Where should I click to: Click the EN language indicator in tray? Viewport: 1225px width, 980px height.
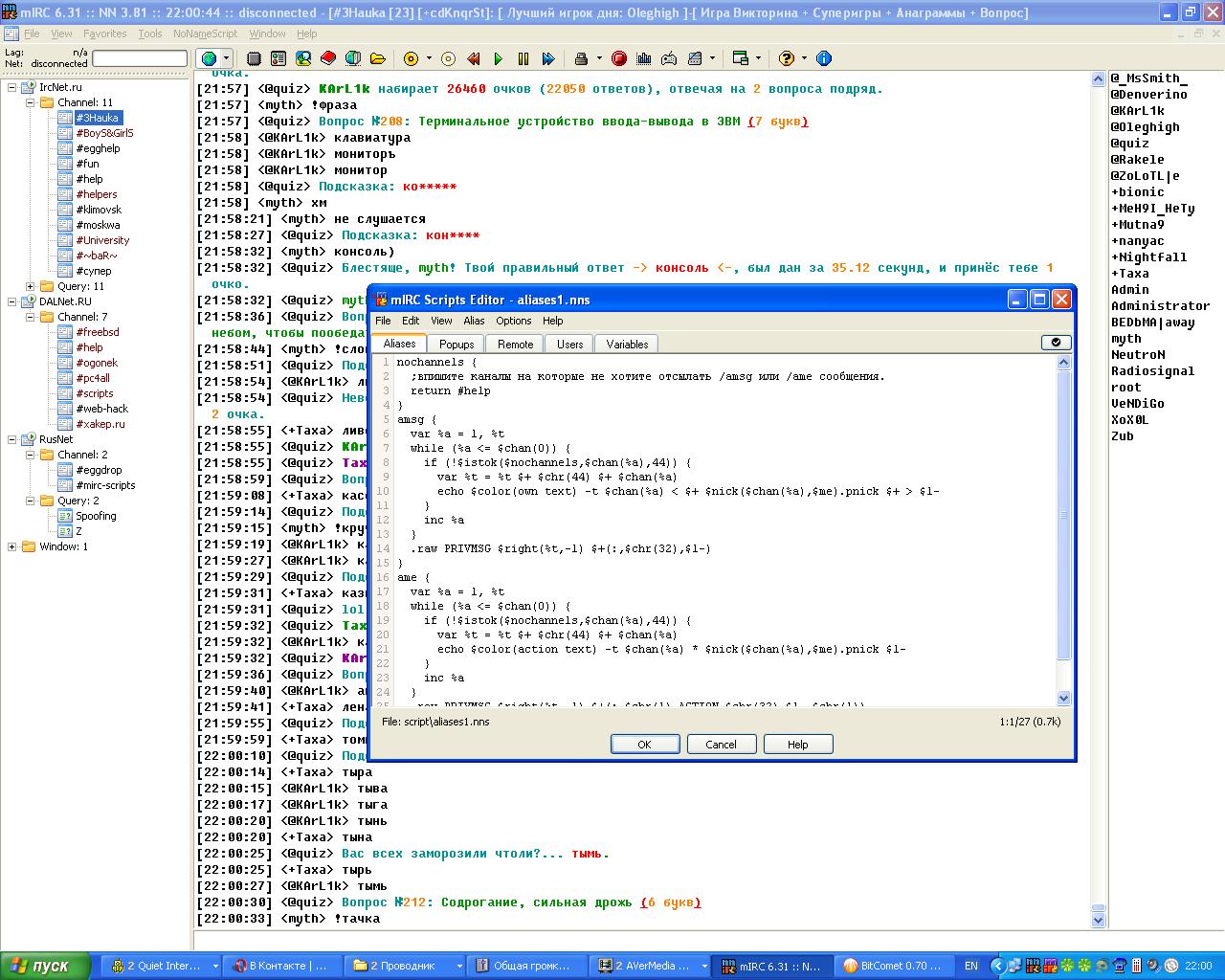pyautogui.click(x=971, y=966)
